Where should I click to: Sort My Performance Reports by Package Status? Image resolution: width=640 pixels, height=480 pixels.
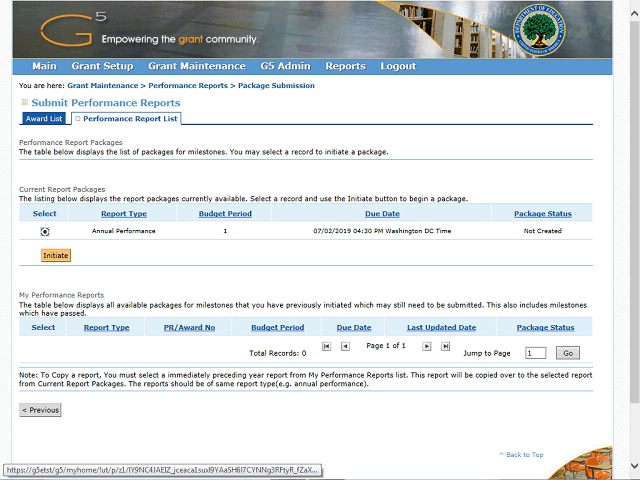545,327
